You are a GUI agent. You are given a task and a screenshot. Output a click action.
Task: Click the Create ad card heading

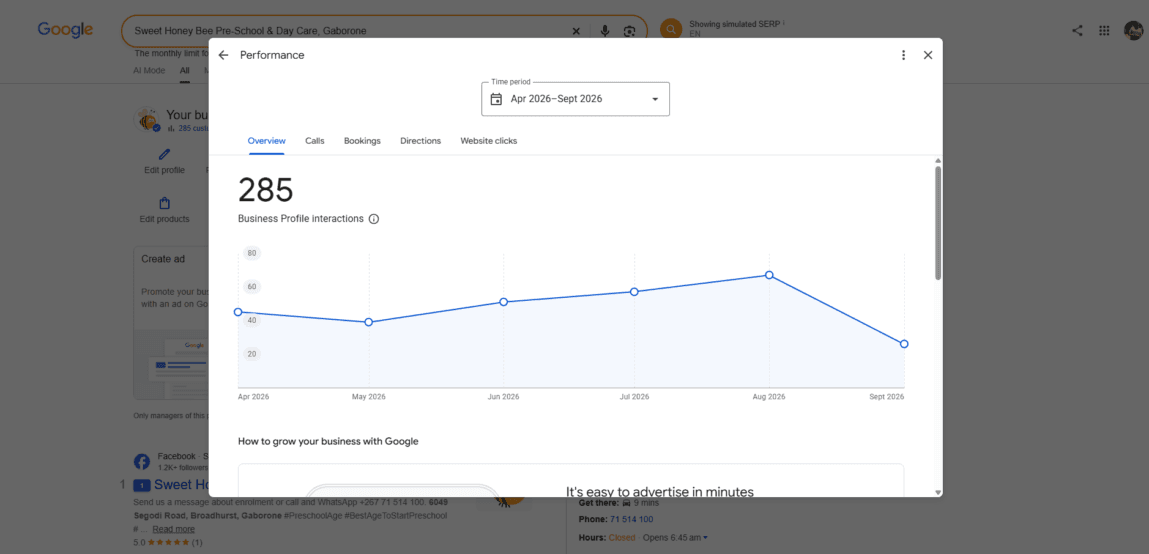pos(163,259)
